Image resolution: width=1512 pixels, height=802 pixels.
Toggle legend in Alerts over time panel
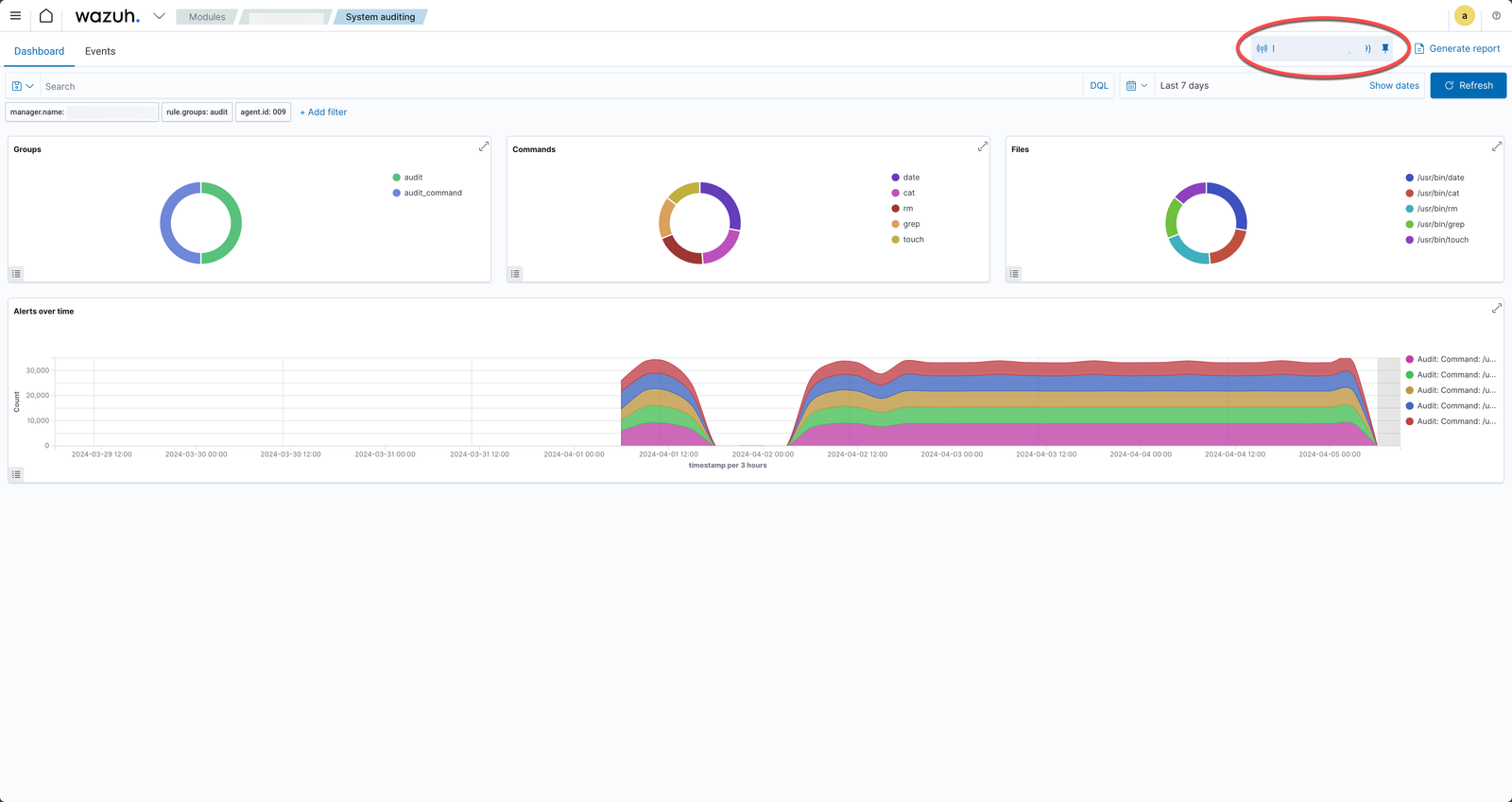tap(16, 474)
